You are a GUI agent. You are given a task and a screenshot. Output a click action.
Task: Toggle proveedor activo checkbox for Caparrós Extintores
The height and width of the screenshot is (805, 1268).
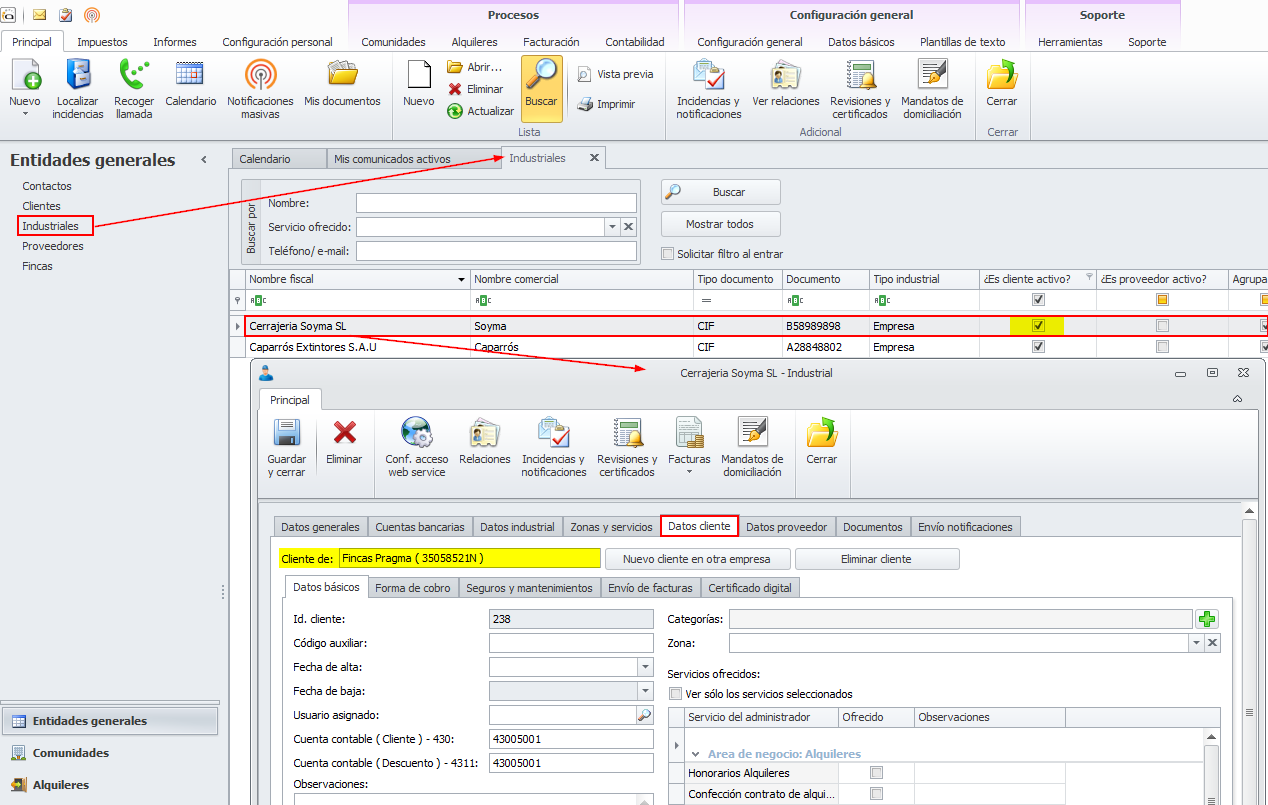(x=1162, y=347)
